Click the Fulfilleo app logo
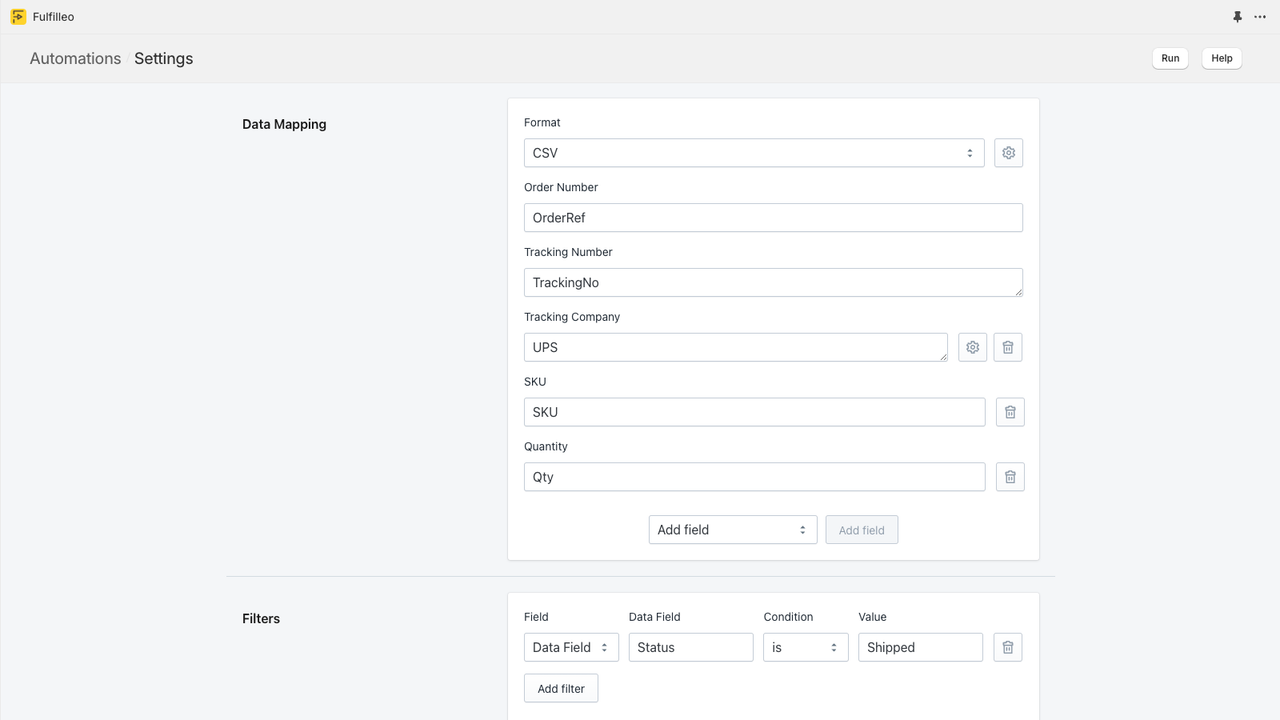 point(17,16)
